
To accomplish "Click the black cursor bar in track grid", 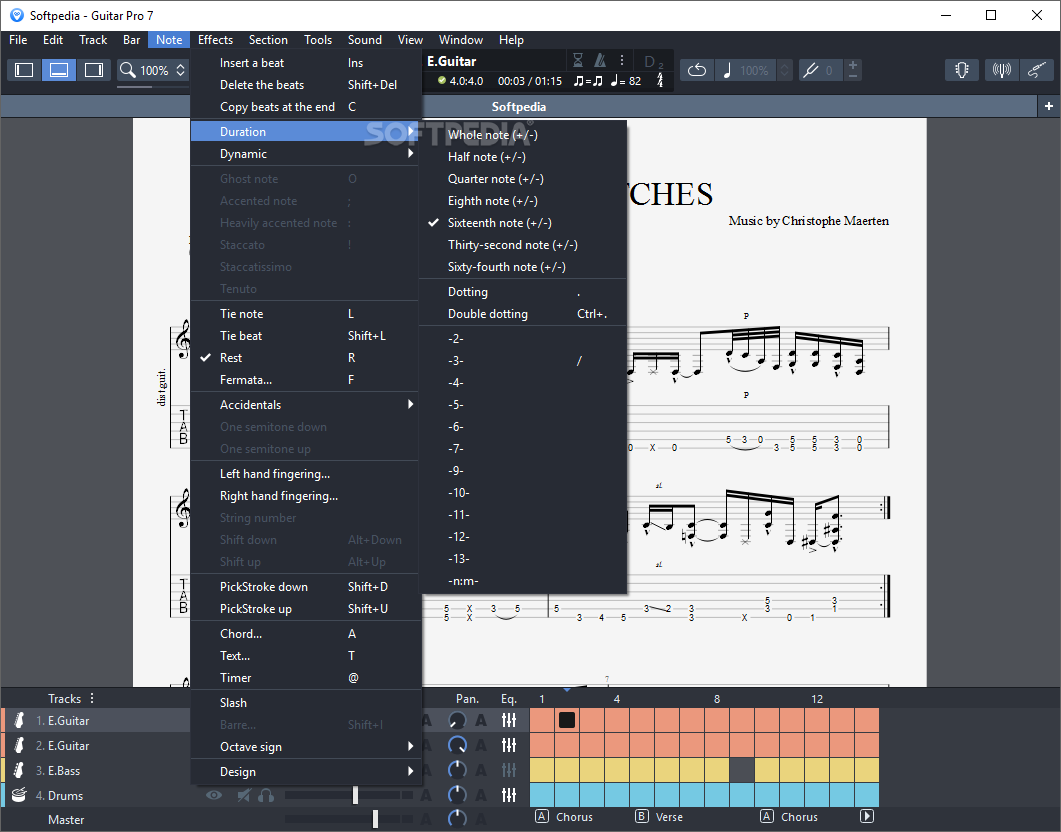I will point(567,720).
